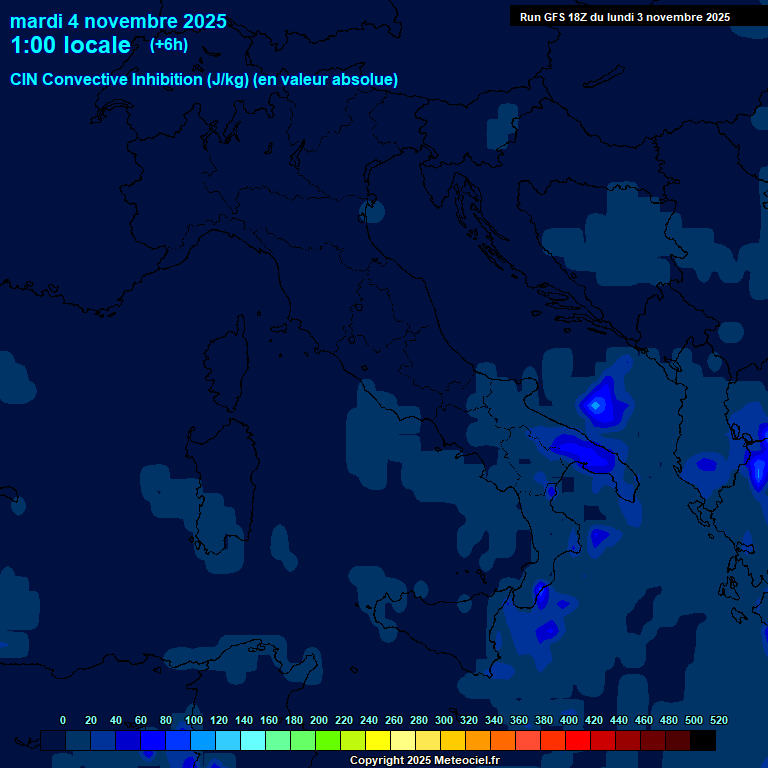Image resolution: width=768 pixels, height=768 pixels.
Task: Choose the pure red legend swatch near 400
Action: coord(578,741)
